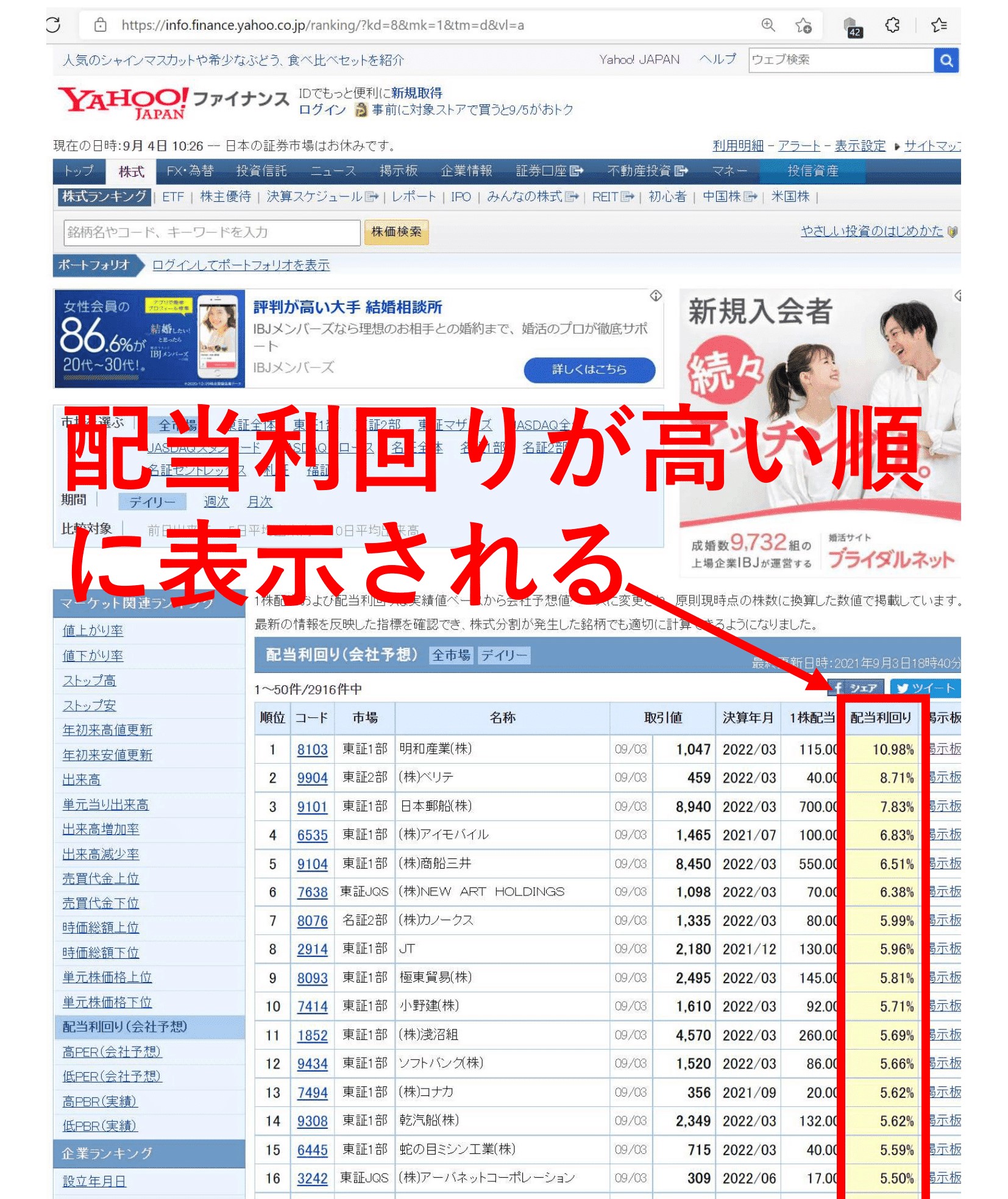
Task: Open the 株主優待 submenu link
Action: point(225,197)
